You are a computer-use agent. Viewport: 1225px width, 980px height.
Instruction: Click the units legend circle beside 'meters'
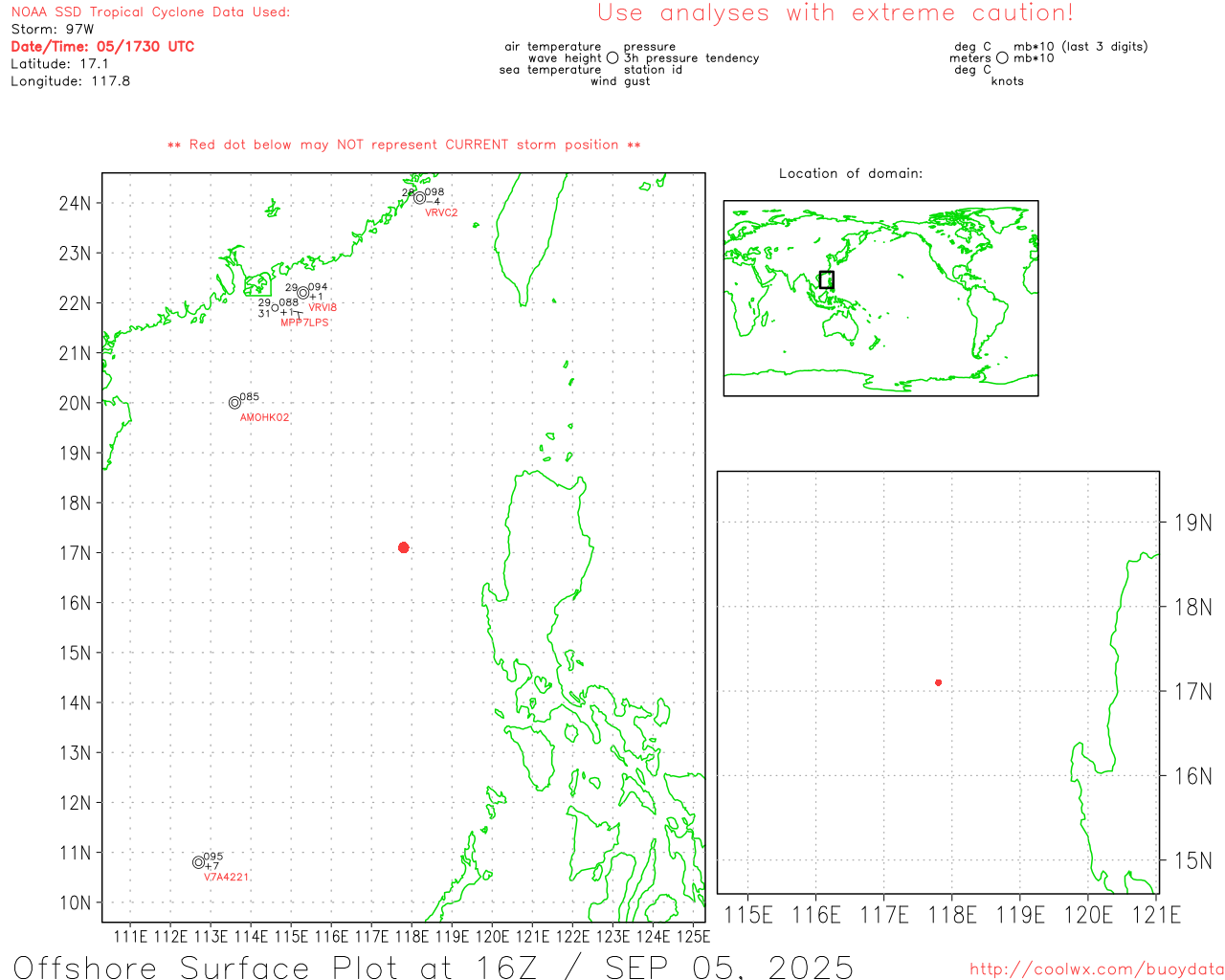pos(1002,57)
